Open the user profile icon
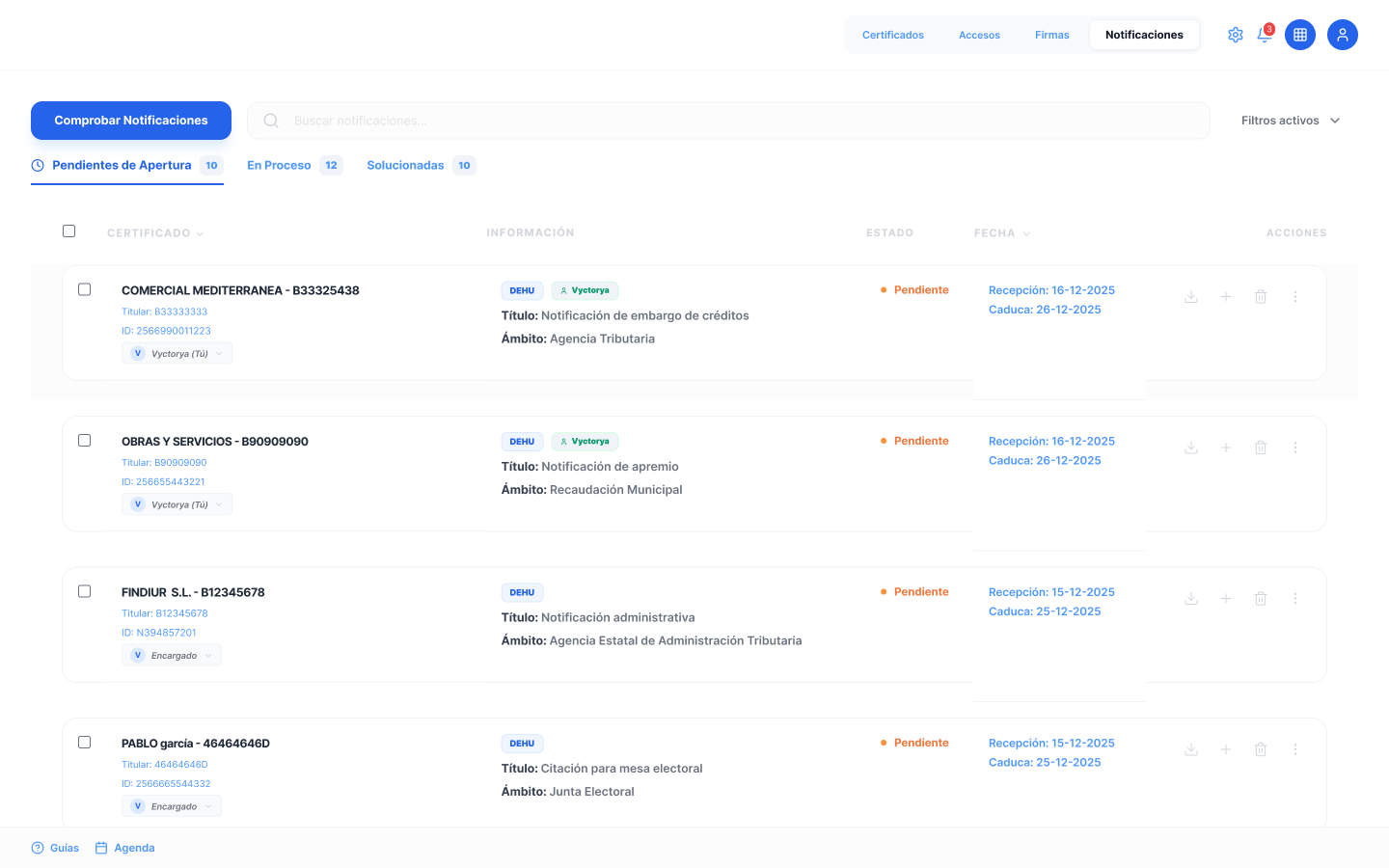Screen dimensions: 1389x868 click(1342, 35)
